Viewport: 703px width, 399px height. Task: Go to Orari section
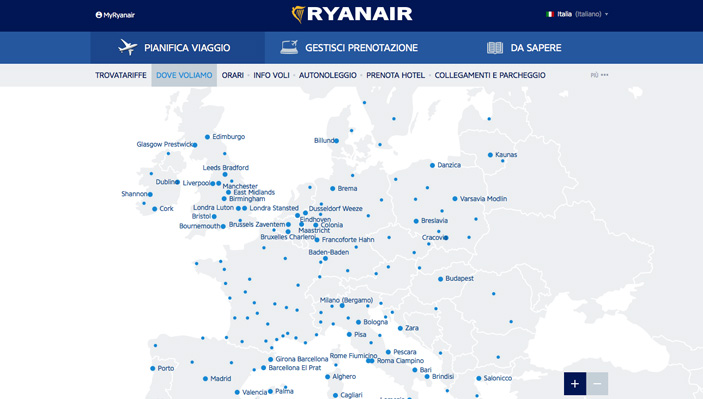point(233,75)
